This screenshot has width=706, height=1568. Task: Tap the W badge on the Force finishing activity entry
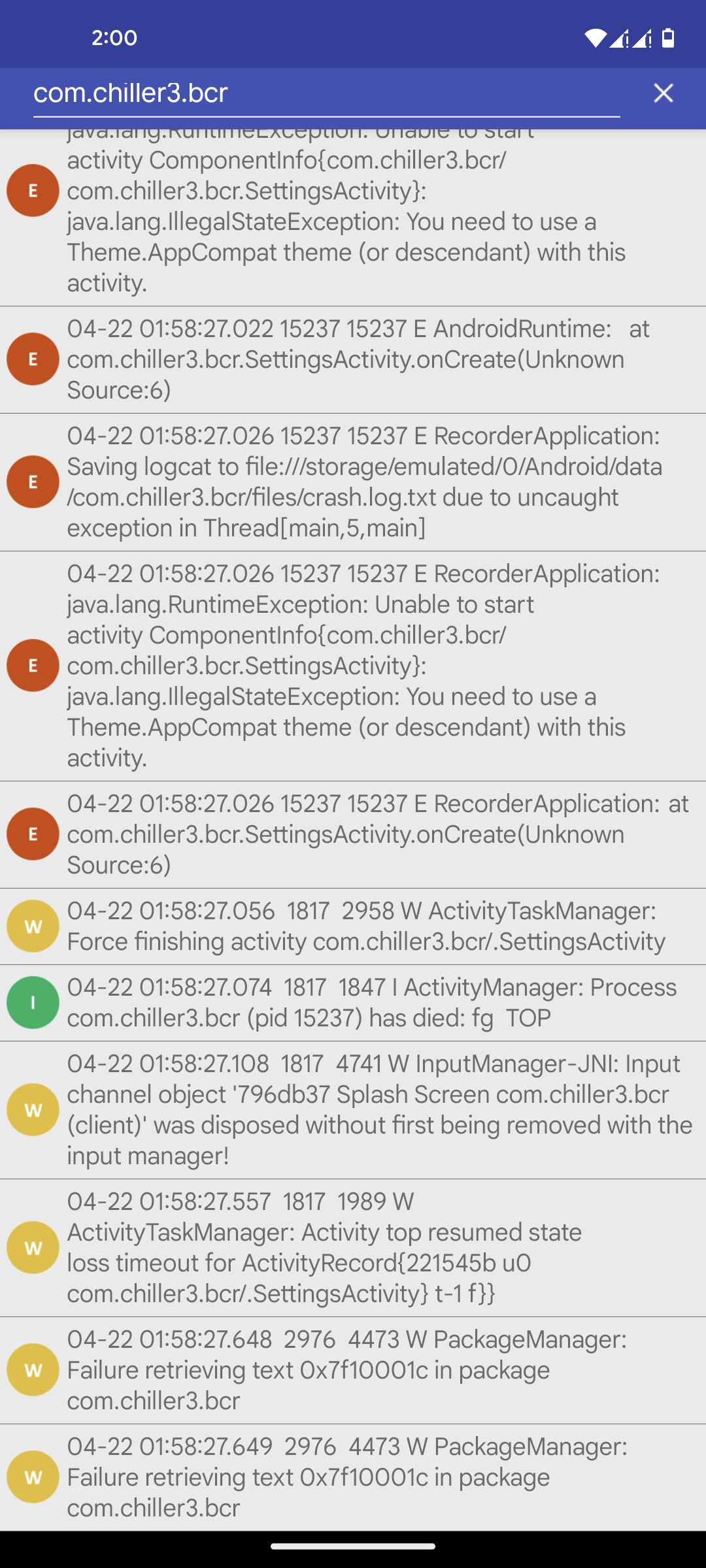tap(33, 925)
